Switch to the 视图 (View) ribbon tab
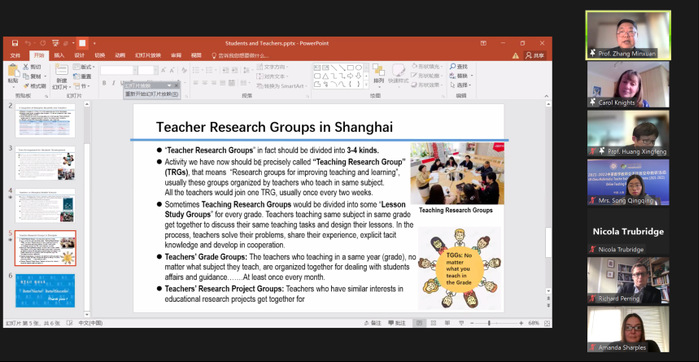The height and width of the screenshot is (362, 699). point(196,56)
